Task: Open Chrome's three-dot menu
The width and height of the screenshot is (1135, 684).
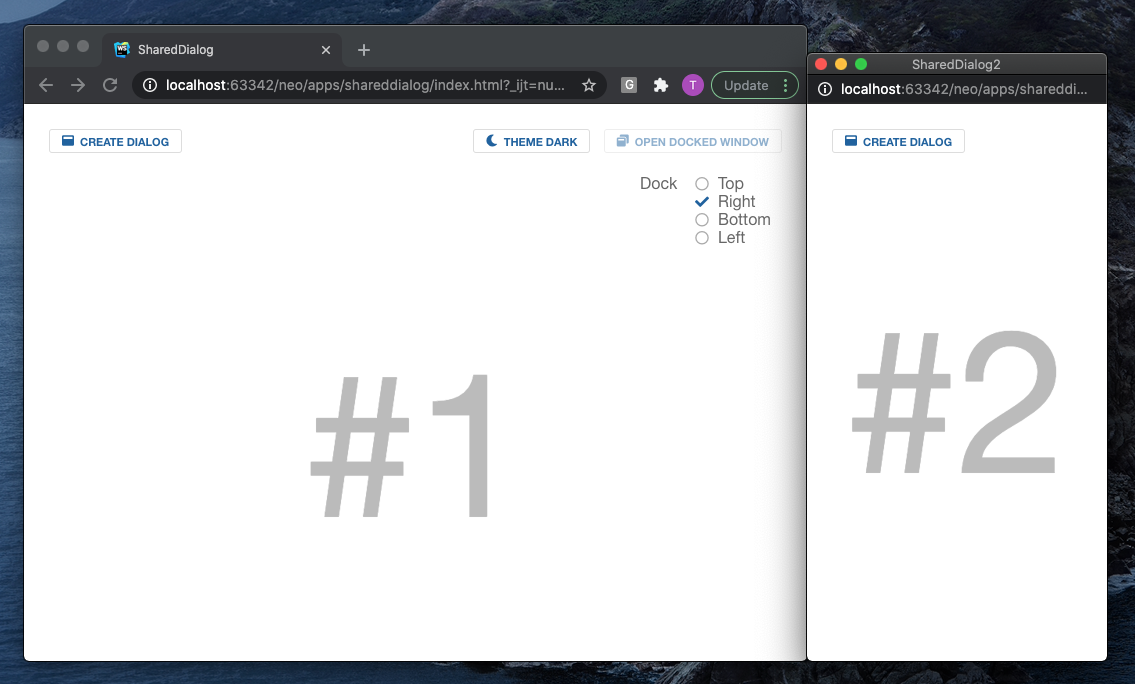Action: coord(785,85)
